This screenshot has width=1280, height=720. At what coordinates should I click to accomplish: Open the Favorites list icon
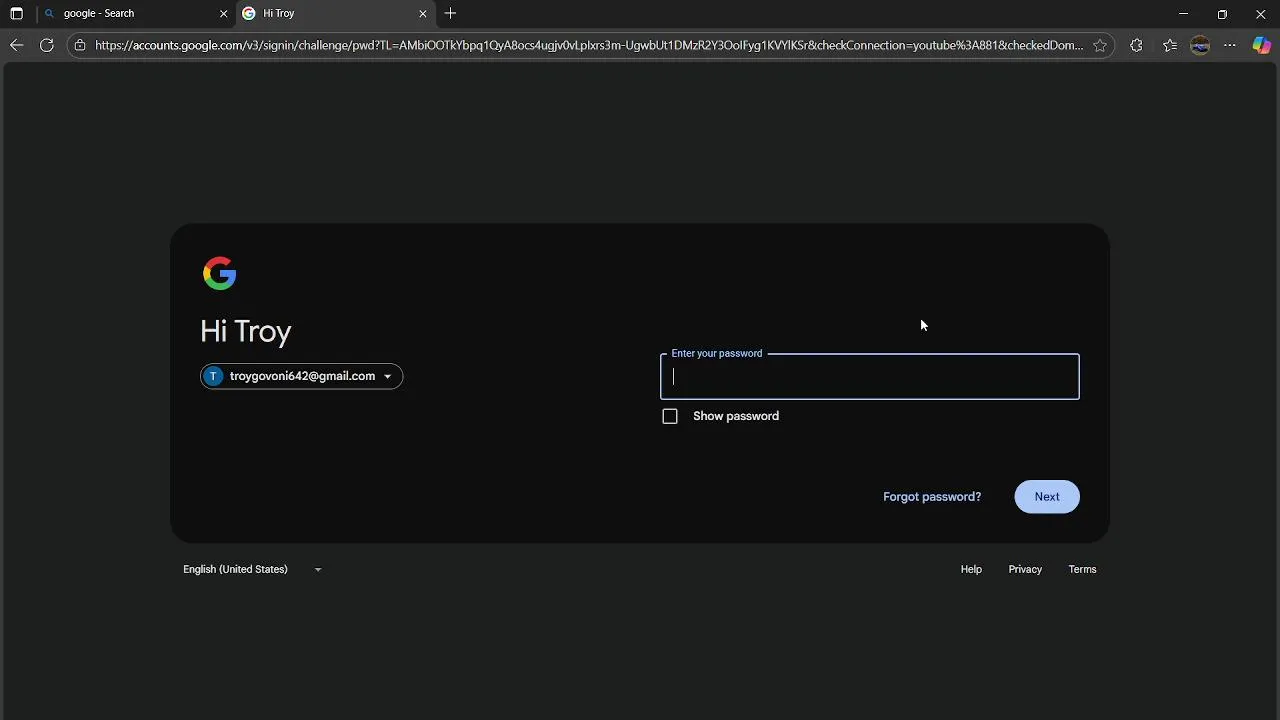1170,45
